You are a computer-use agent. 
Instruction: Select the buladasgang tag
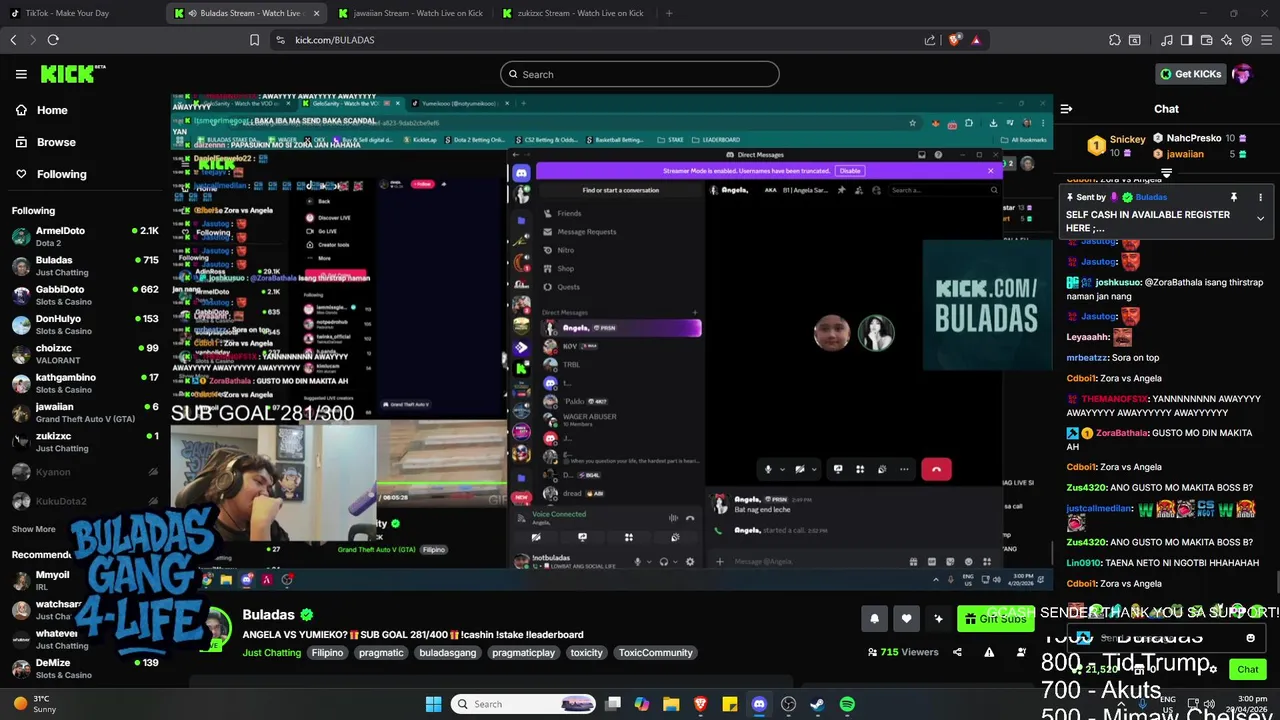[x=448, y=653]
